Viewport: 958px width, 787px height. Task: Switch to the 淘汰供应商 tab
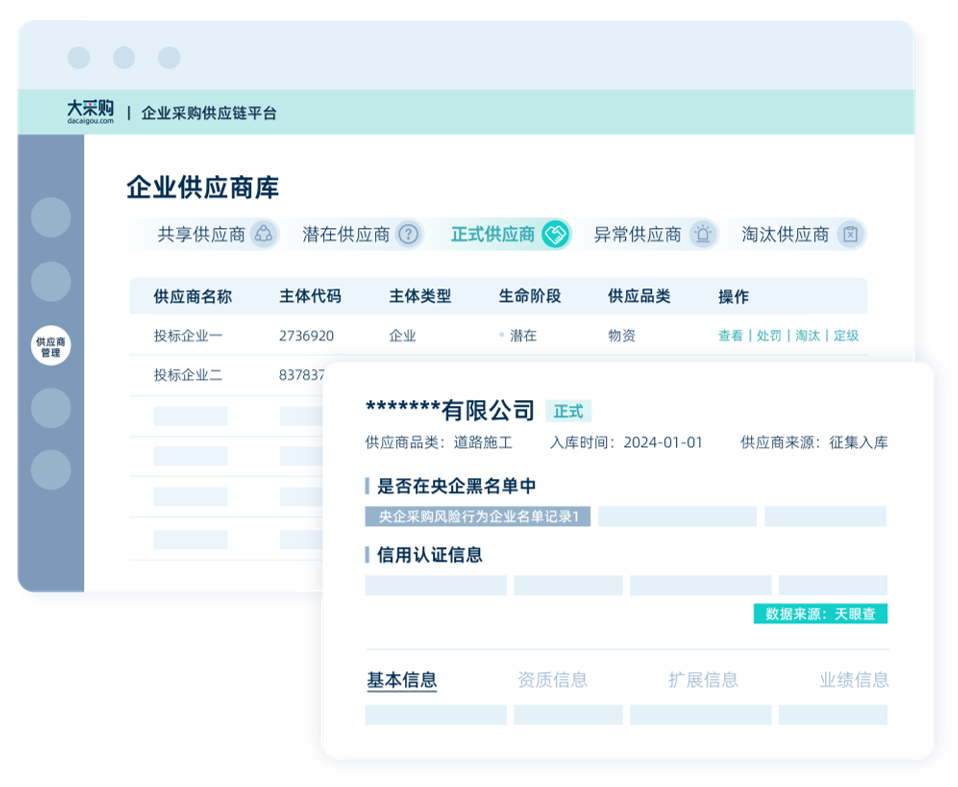coord(785,234)
